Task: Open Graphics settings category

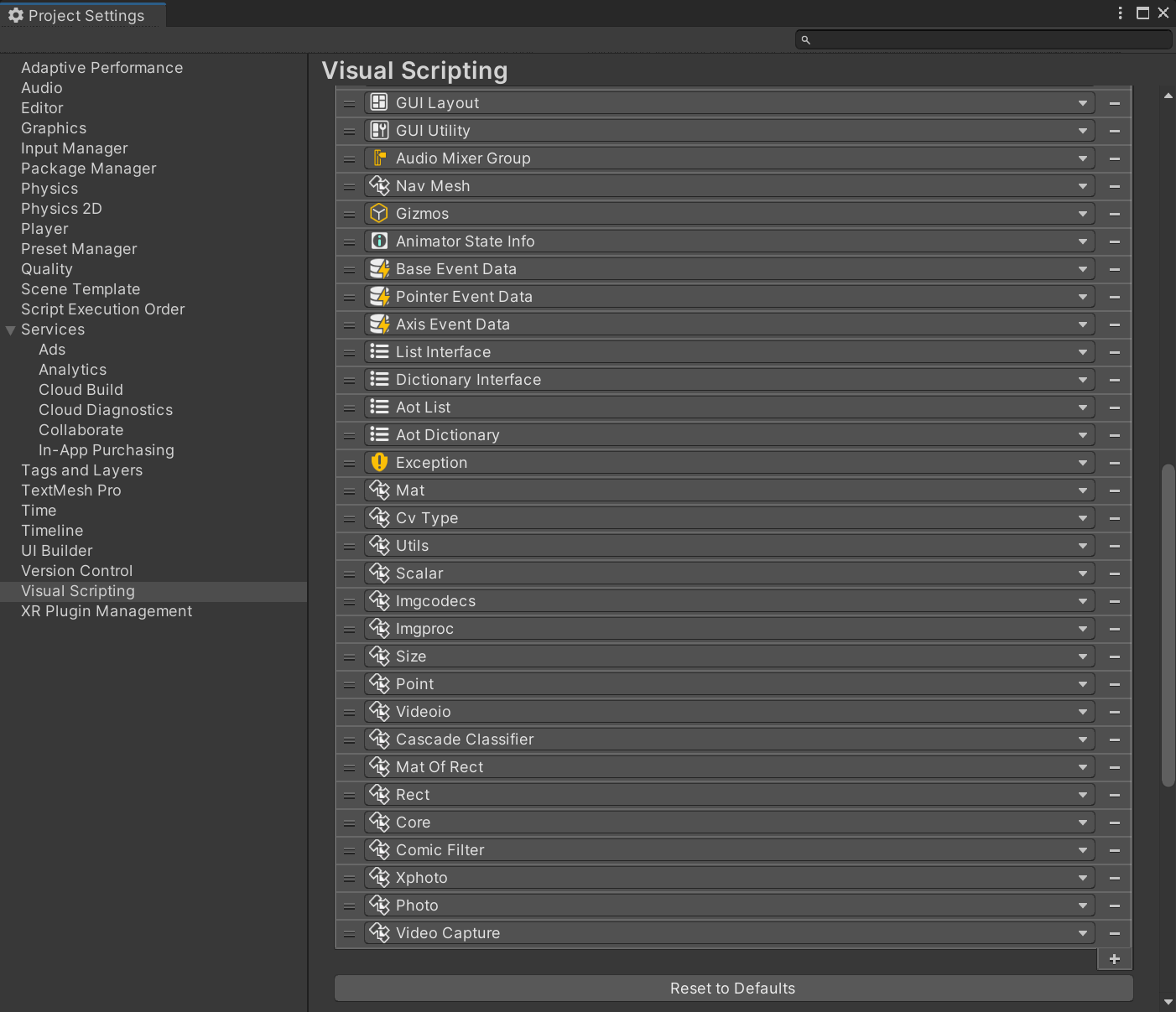Action: [54, 128]
